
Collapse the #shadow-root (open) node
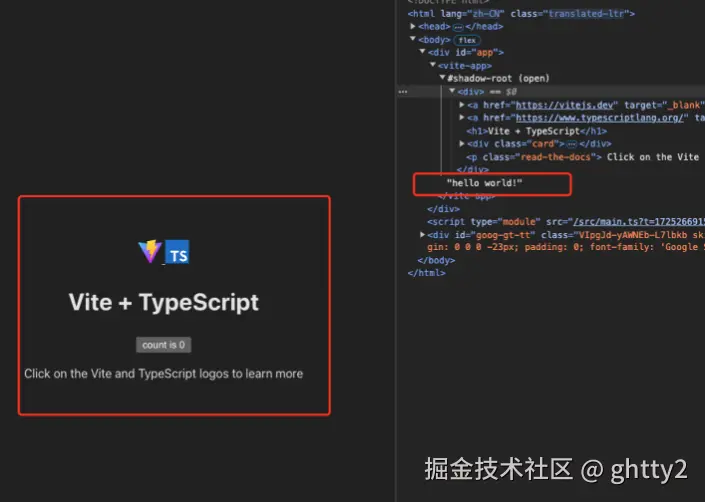[x=442, y=78]
